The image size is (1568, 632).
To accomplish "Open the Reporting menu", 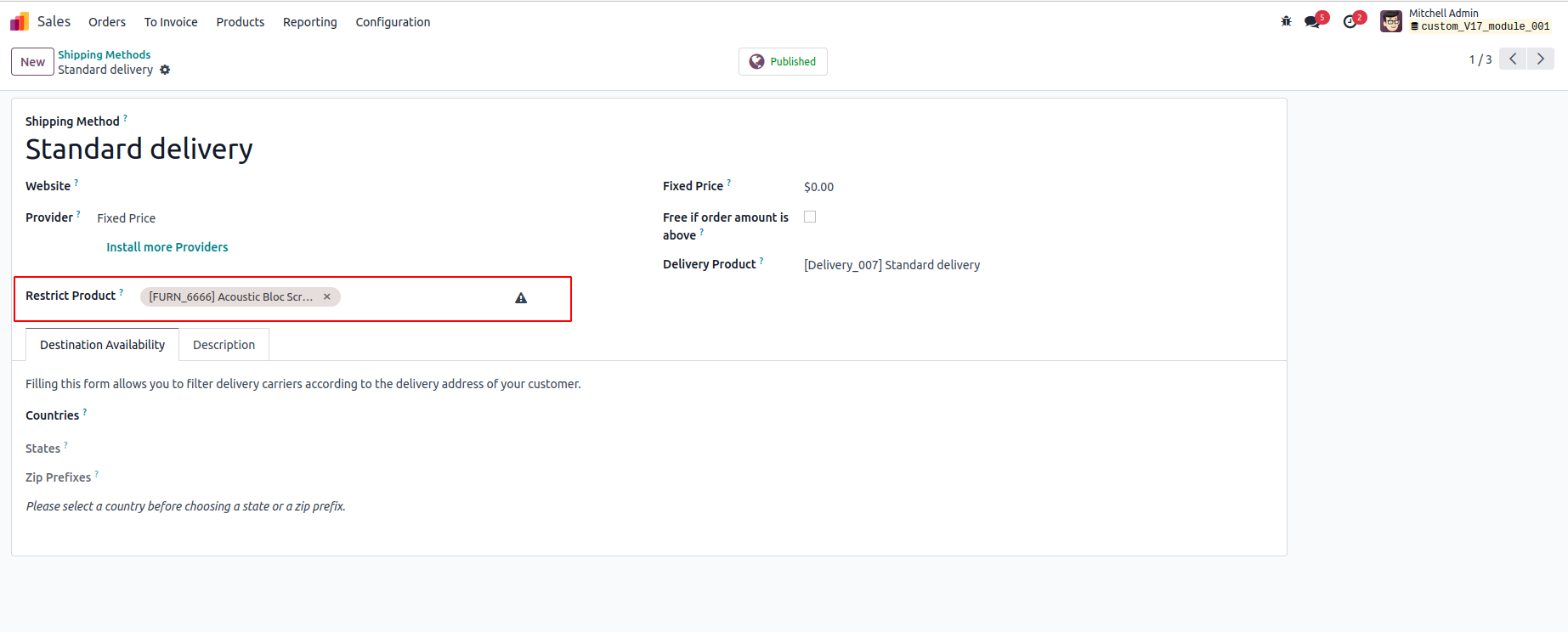I will (x=309, y=22).
